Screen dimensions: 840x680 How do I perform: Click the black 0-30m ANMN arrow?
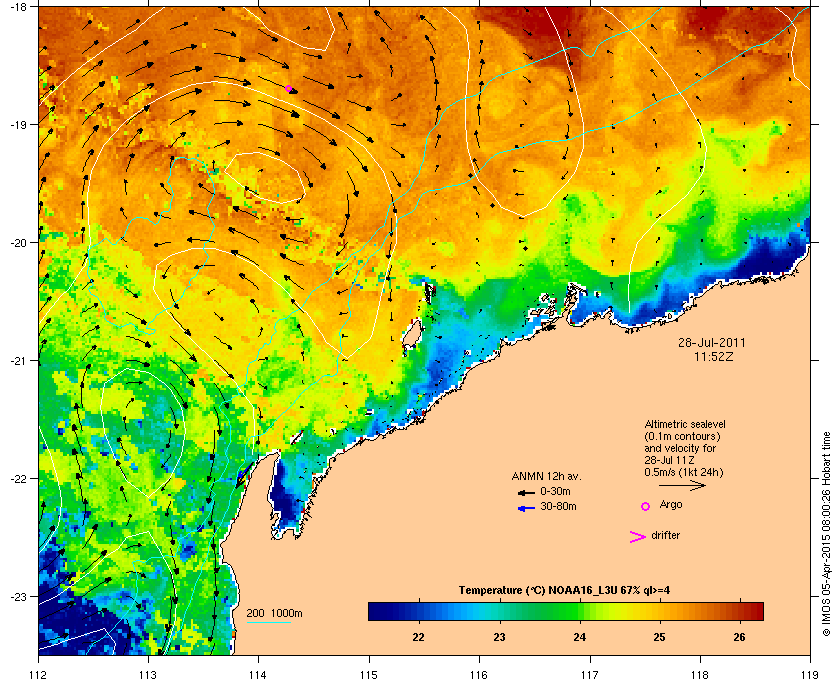(526, 492)
